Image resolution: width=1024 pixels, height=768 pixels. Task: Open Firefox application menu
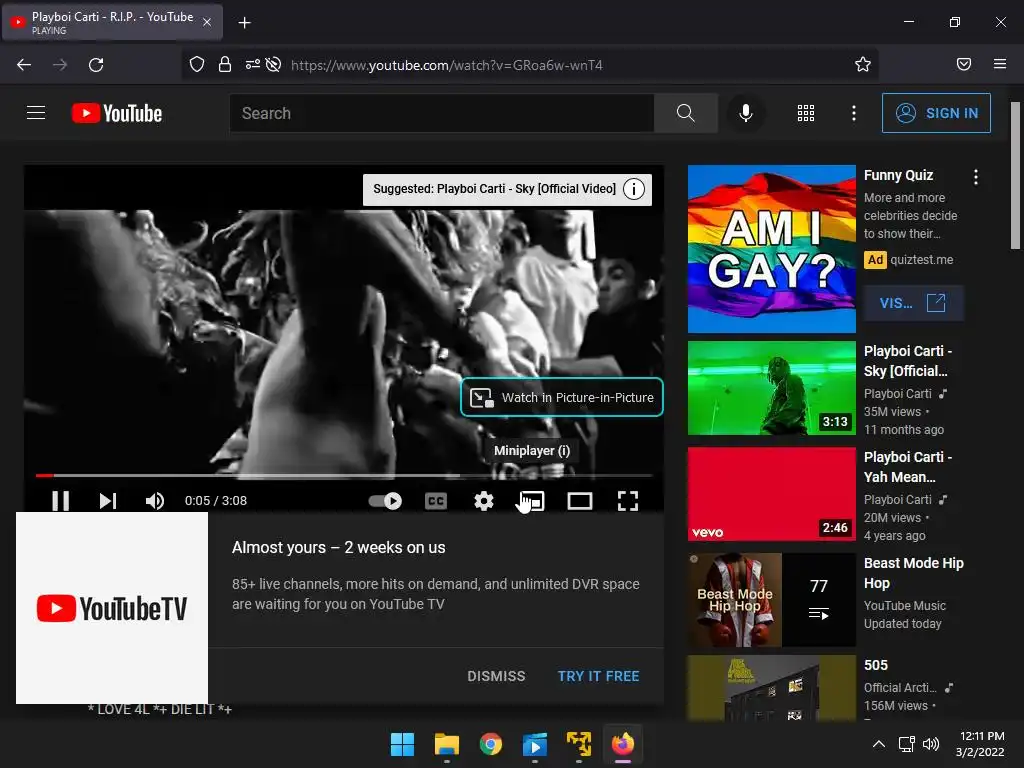tap(1000, 64)
